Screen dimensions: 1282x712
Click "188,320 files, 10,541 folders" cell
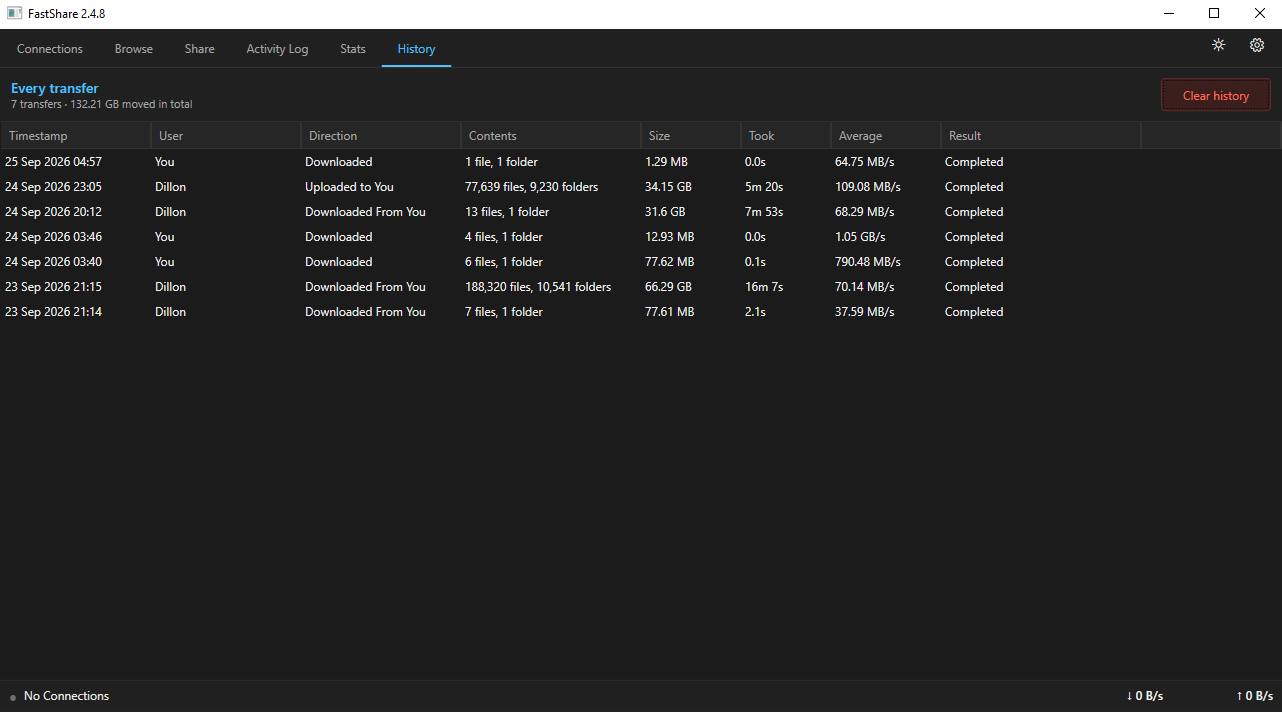[538, 287]
